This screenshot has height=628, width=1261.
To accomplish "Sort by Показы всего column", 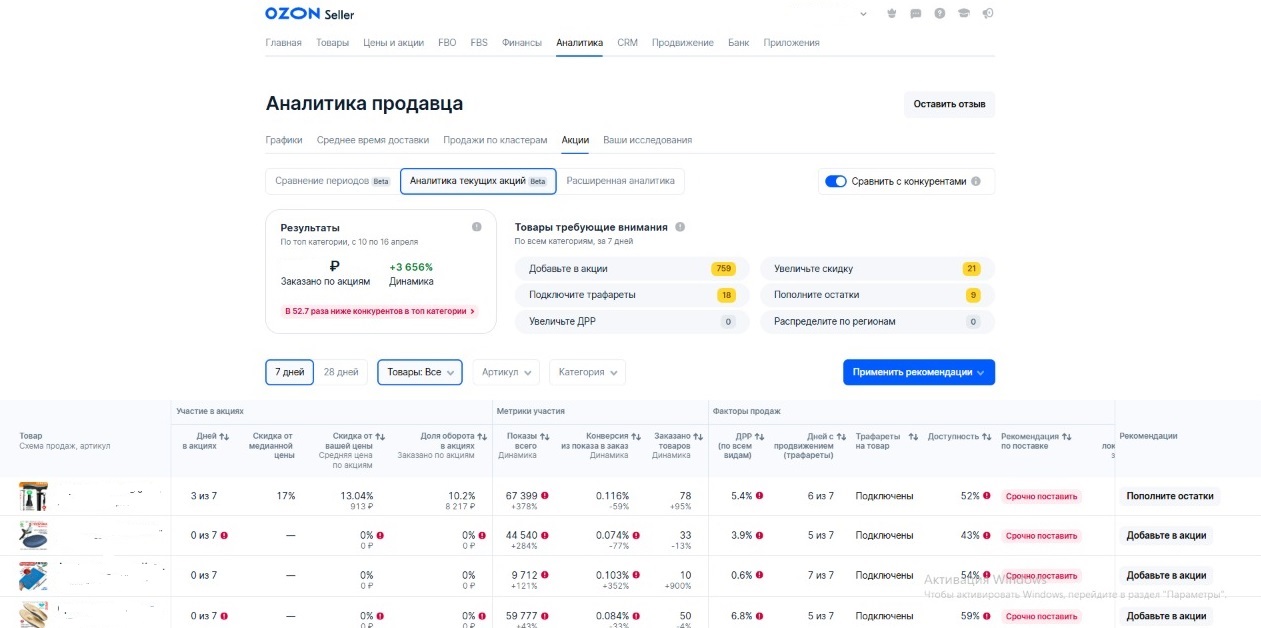I will tap(545, 437).
